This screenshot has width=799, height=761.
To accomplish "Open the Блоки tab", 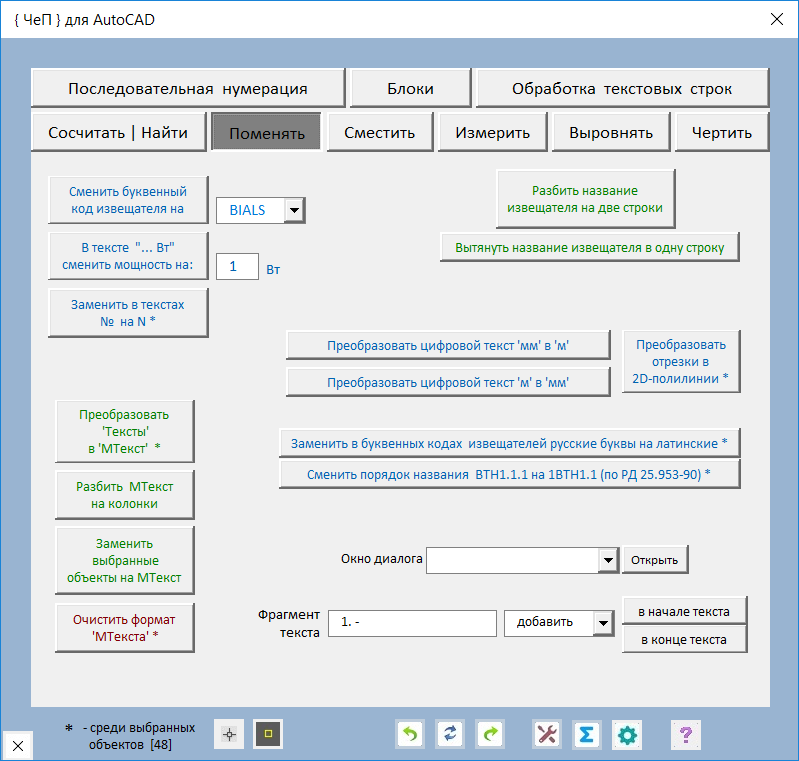I will coord(410,88).
